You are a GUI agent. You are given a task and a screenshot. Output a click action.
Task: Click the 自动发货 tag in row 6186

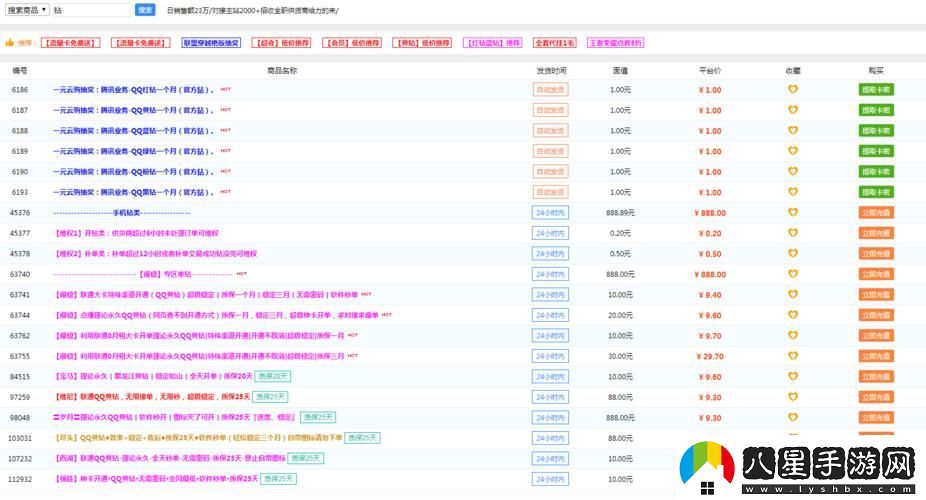[x=550, y=90]
